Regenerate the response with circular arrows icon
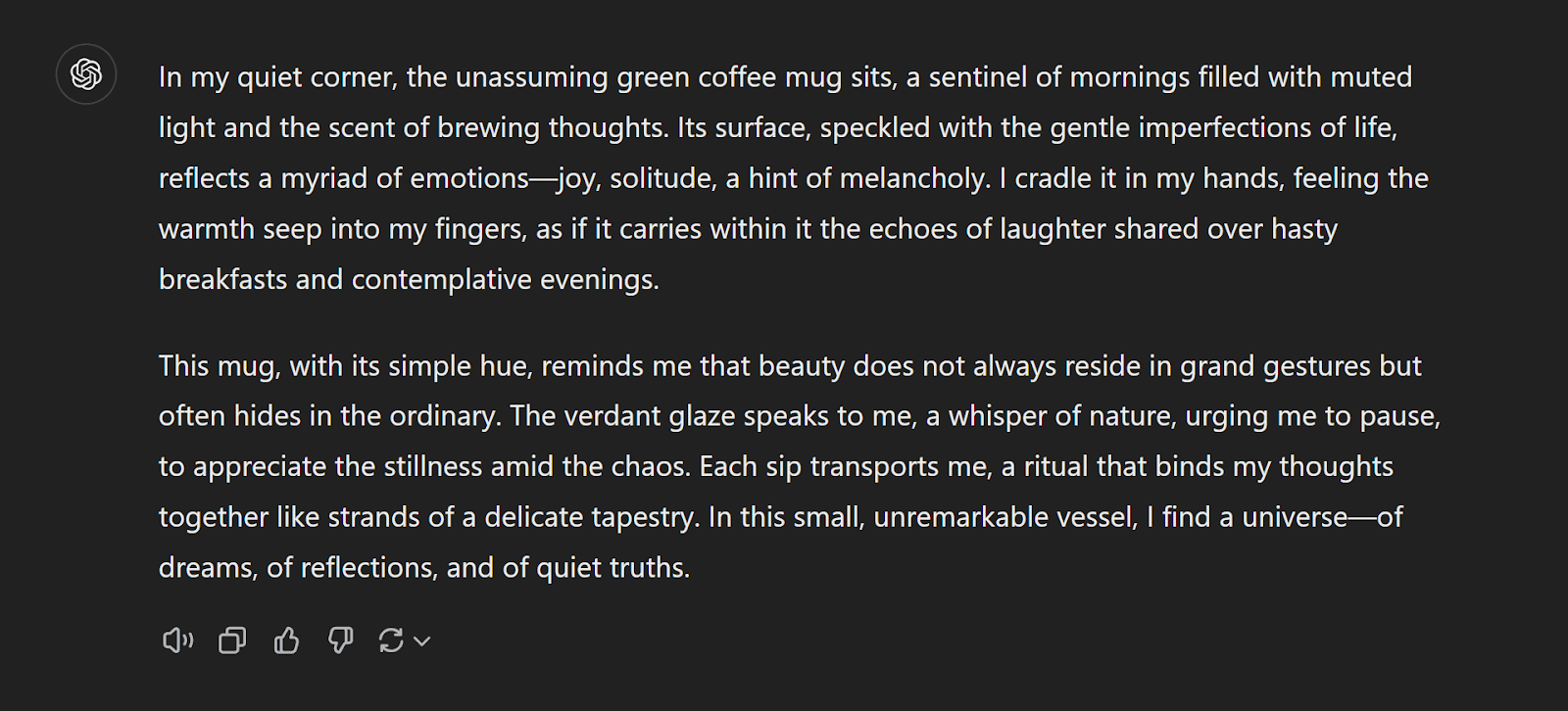The width and height of the screenshot is (1568, 711). [391, 640]
